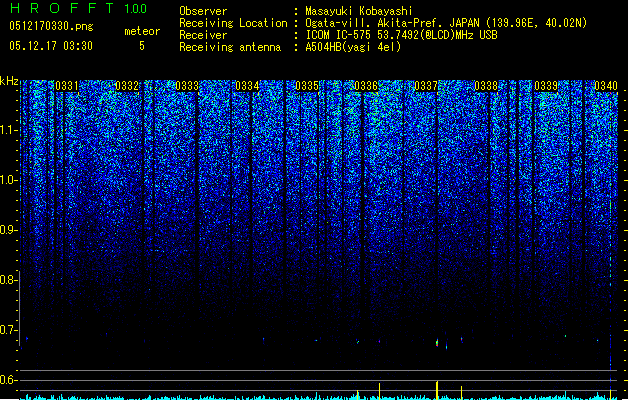
Task: Click the 0337 time marker
Action: pos(426,86)
